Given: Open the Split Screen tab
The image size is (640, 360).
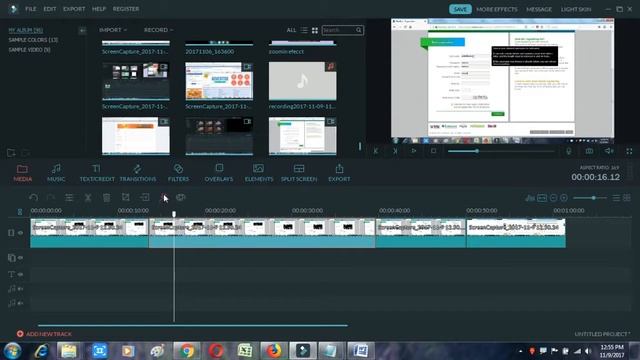Looking at the screenshot, I should (299, 173).
